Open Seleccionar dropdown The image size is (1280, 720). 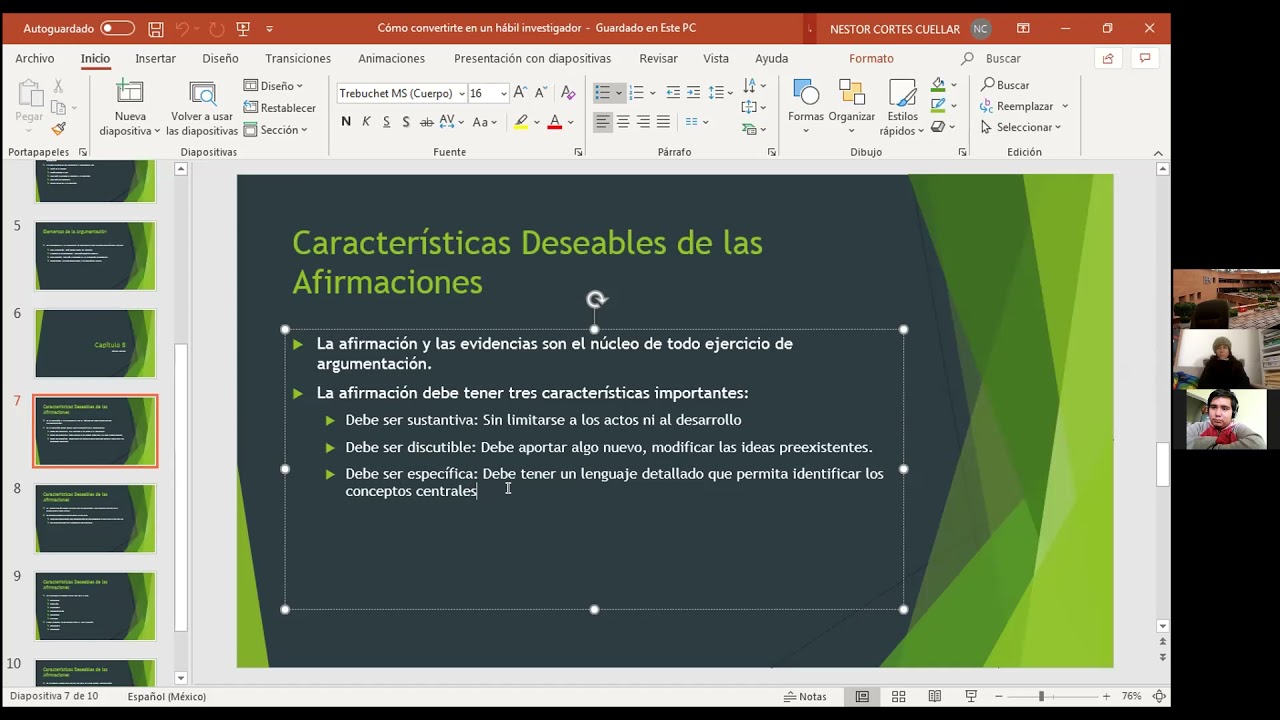(1021, 127)
